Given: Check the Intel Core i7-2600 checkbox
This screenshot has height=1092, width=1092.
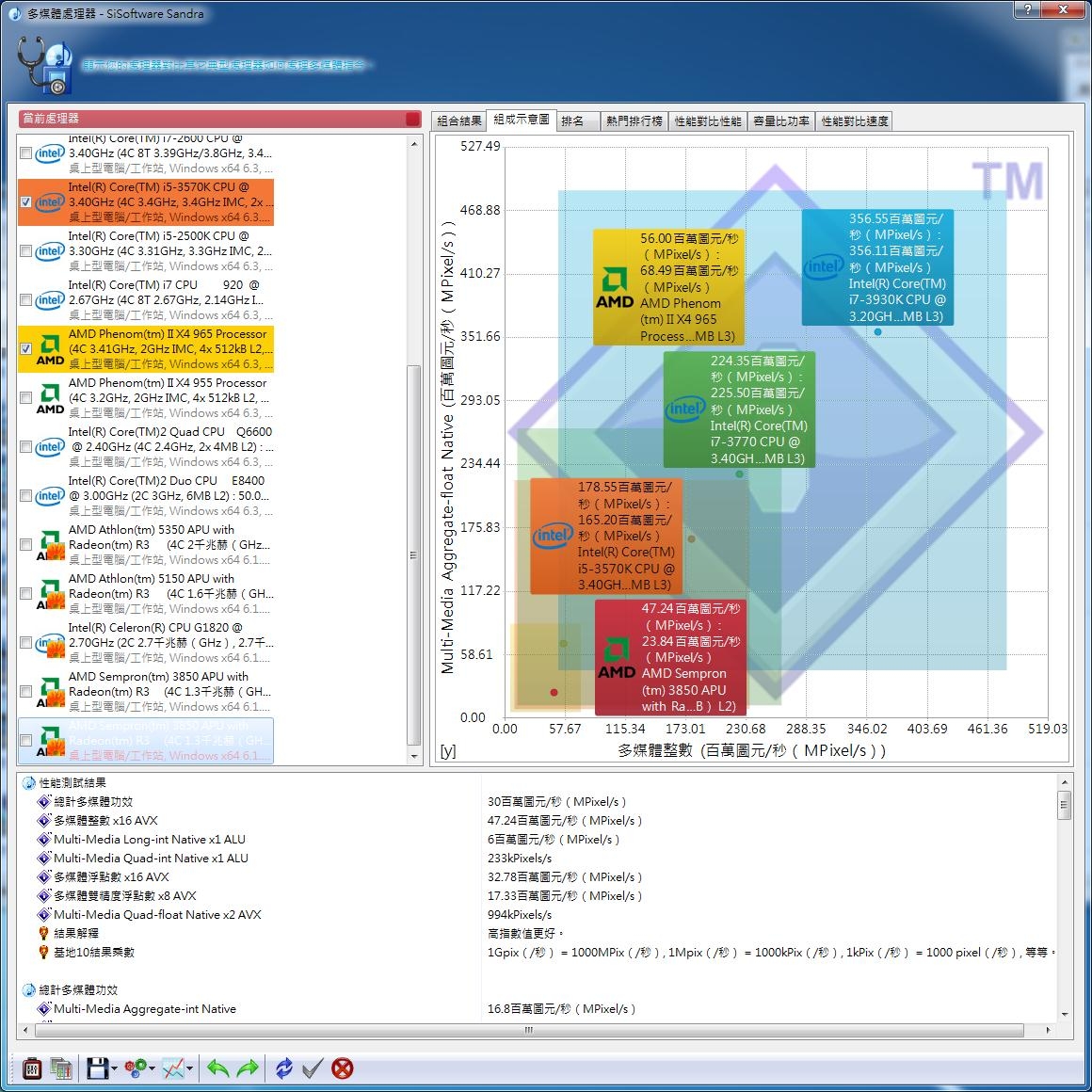Looking at the screenshot, I should (x=25, y=153).
